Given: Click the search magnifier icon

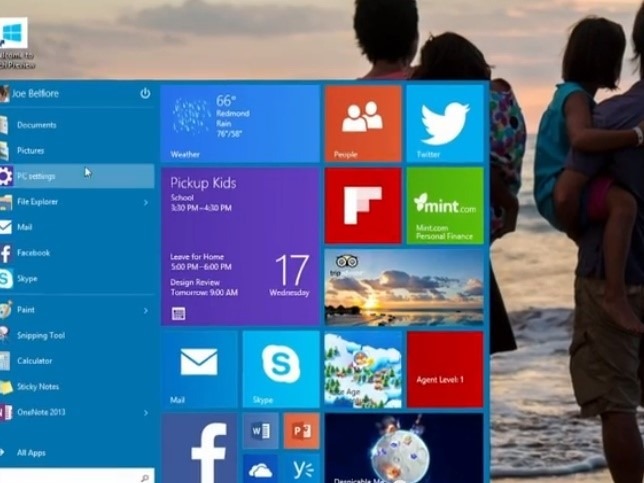Looking at the screenshot, I should tap(145, 478).
